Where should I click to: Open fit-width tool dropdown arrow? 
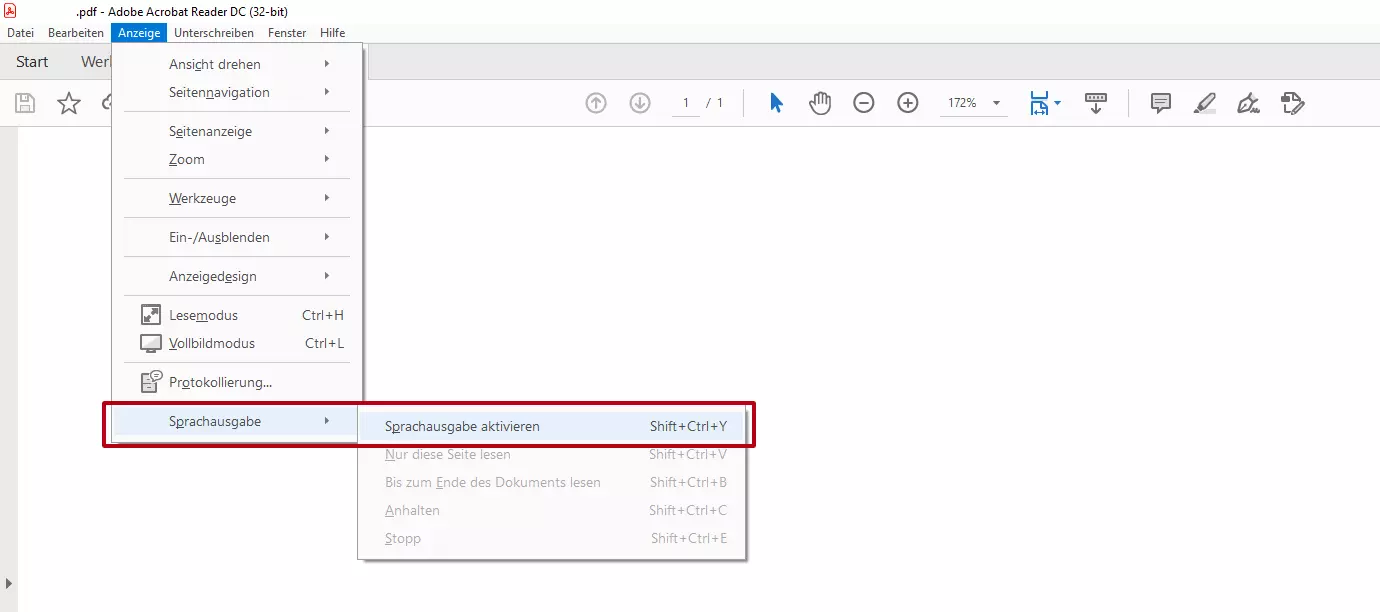(x=1057, y=103)
